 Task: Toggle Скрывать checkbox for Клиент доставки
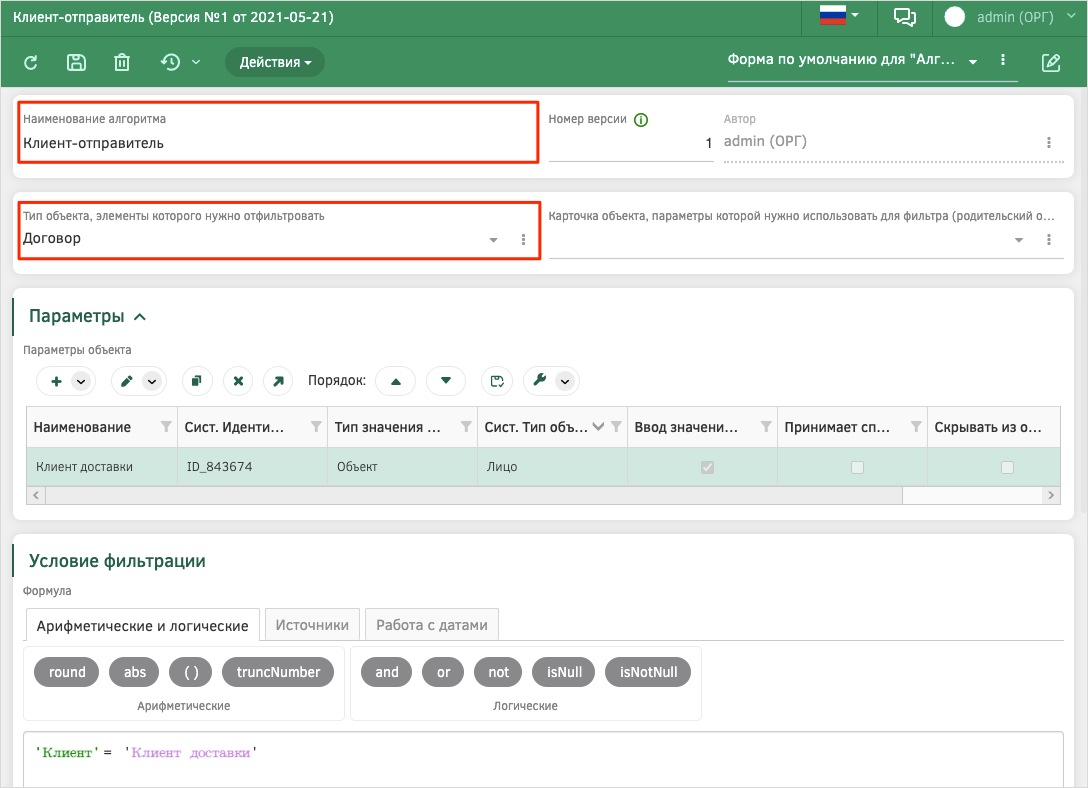(x=1008, y=468)
